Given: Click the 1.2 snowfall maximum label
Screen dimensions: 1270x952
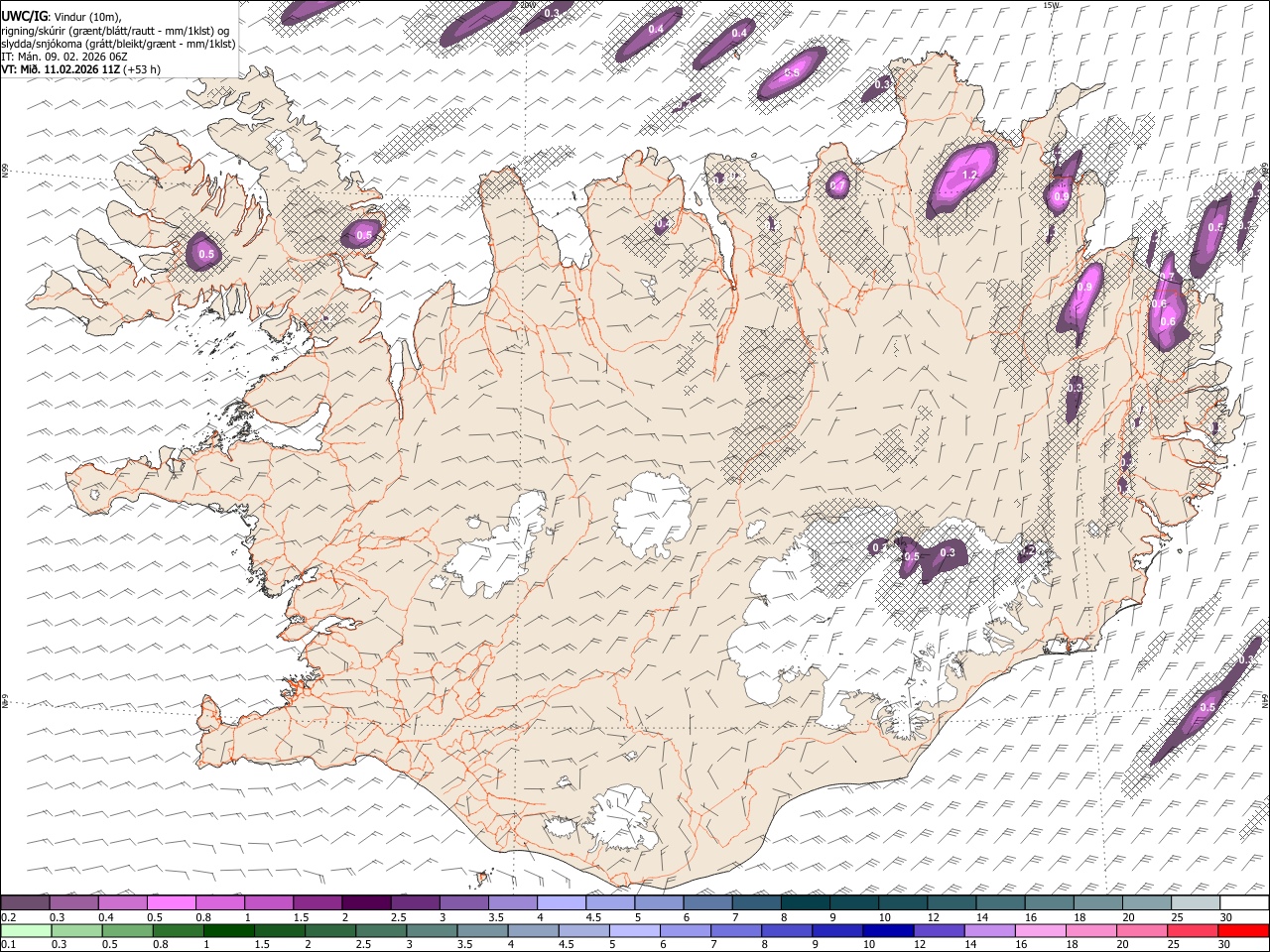Looking at the screenshot, I should (969, 176).
